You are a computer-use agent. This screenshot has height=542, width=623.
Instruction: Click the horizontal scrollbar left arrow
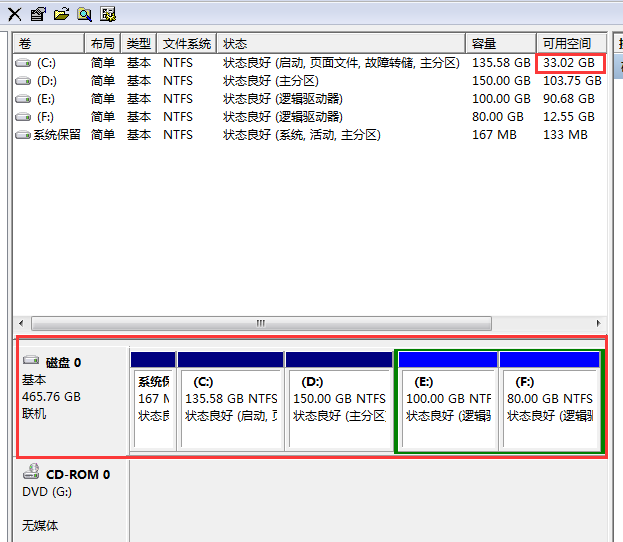point(23,323)
